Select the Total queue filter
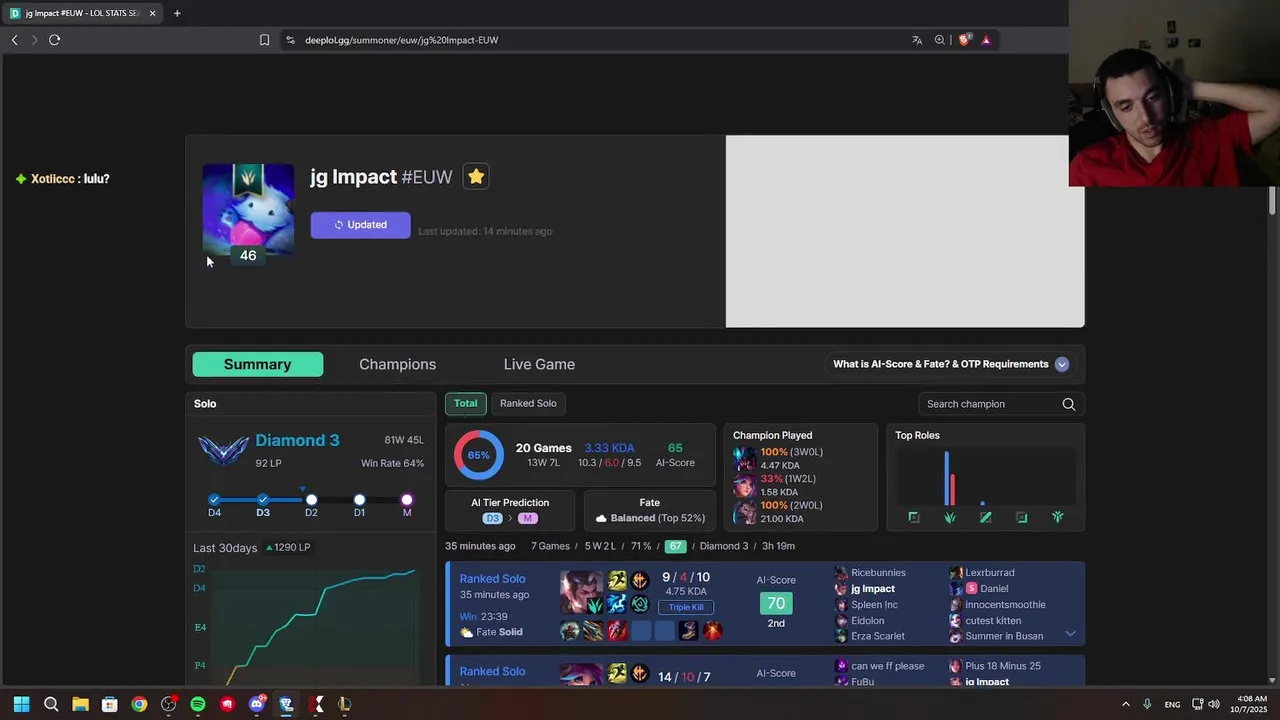Image resolution: width=1280 pixels, height=720 pixels. click(466, 403)
